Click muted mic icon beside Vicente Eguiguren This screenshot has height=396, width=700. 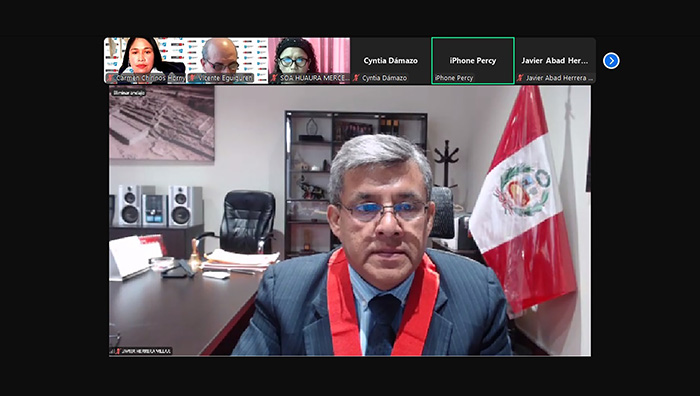pos(192,78)
